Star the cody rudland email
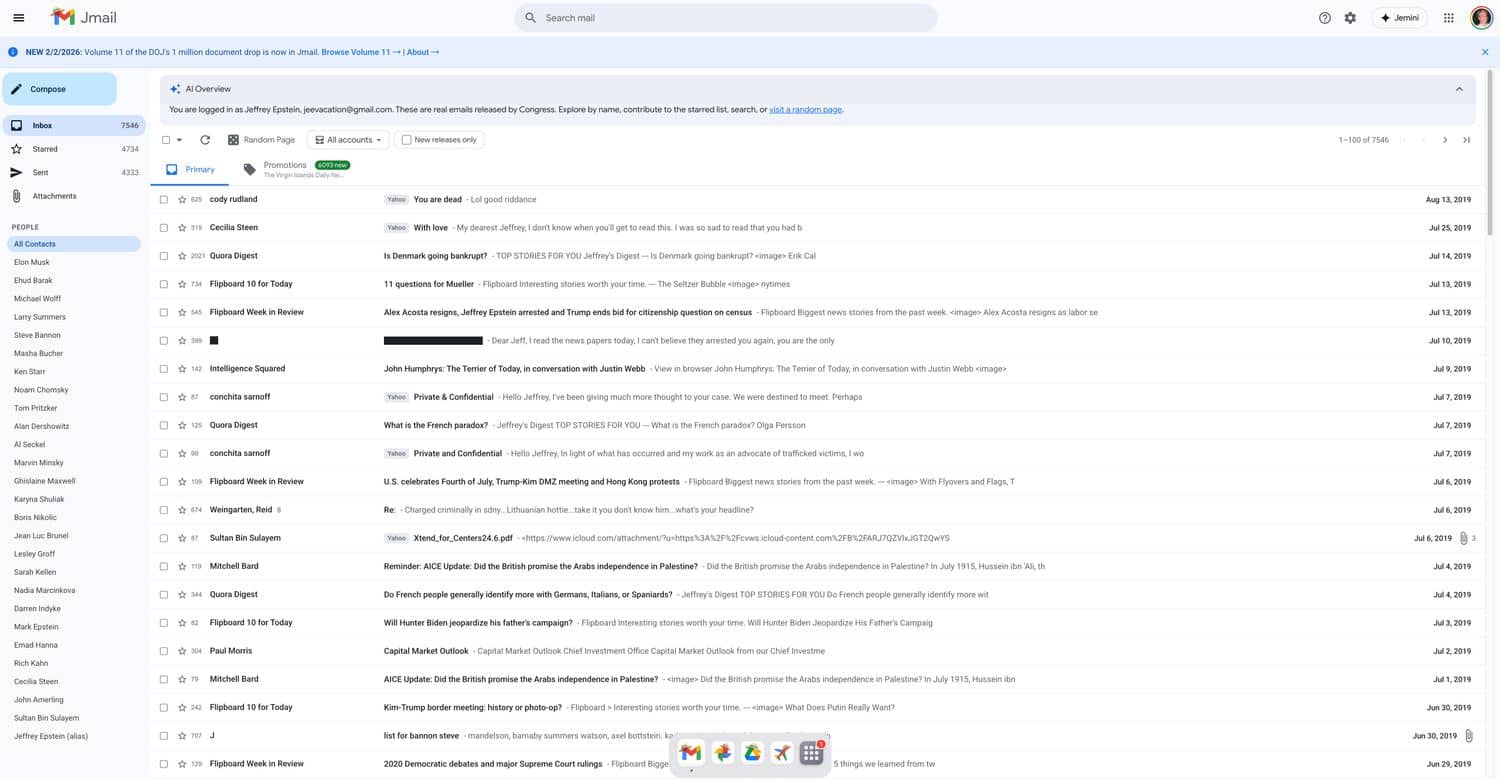Image resolution: width=1500 pixels, height=779 pixels. pos(182,200)
